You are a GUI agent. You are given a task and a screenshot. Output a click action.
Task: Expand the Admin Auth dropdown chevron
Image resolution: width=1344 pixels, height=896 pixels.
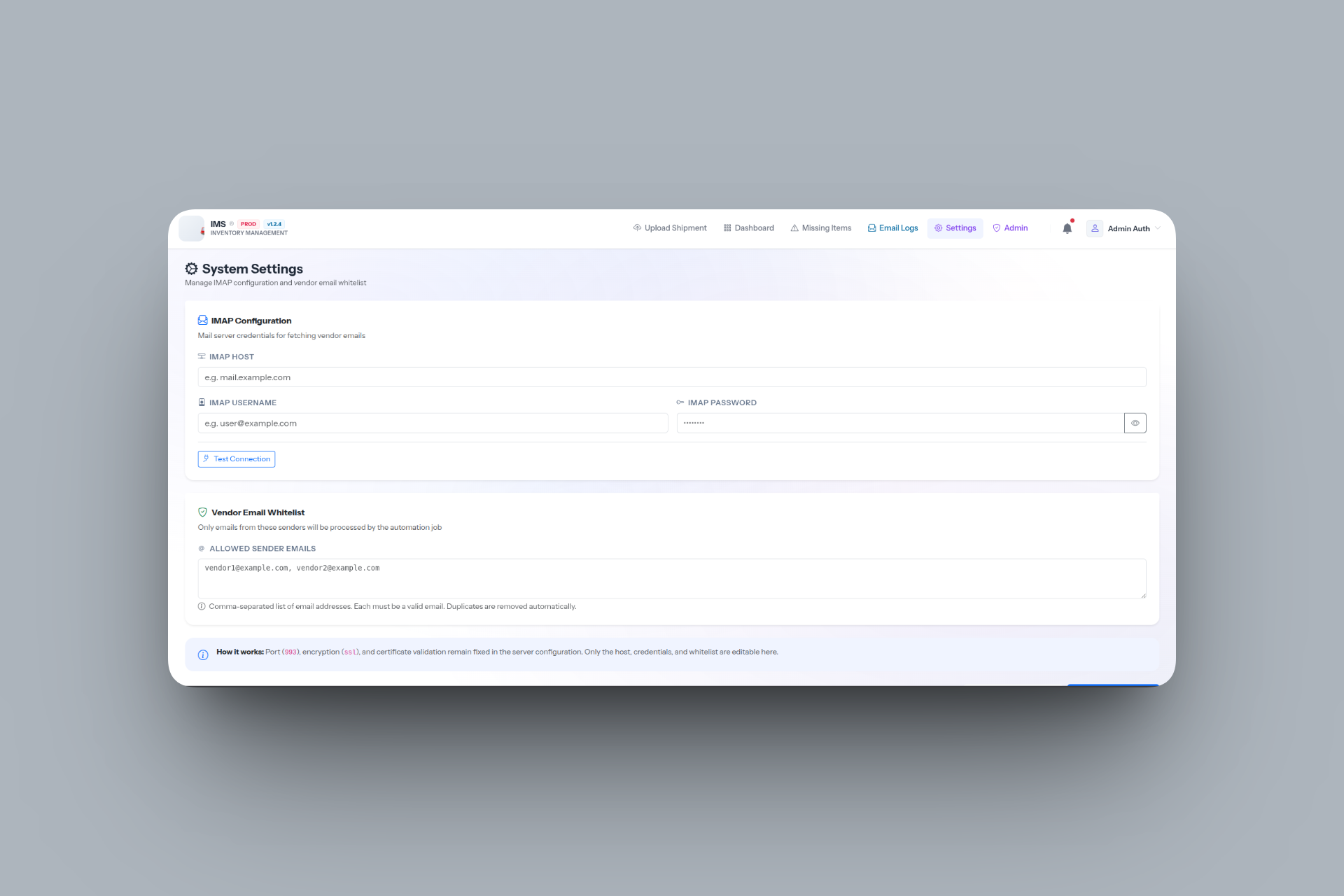[1158, 228]
